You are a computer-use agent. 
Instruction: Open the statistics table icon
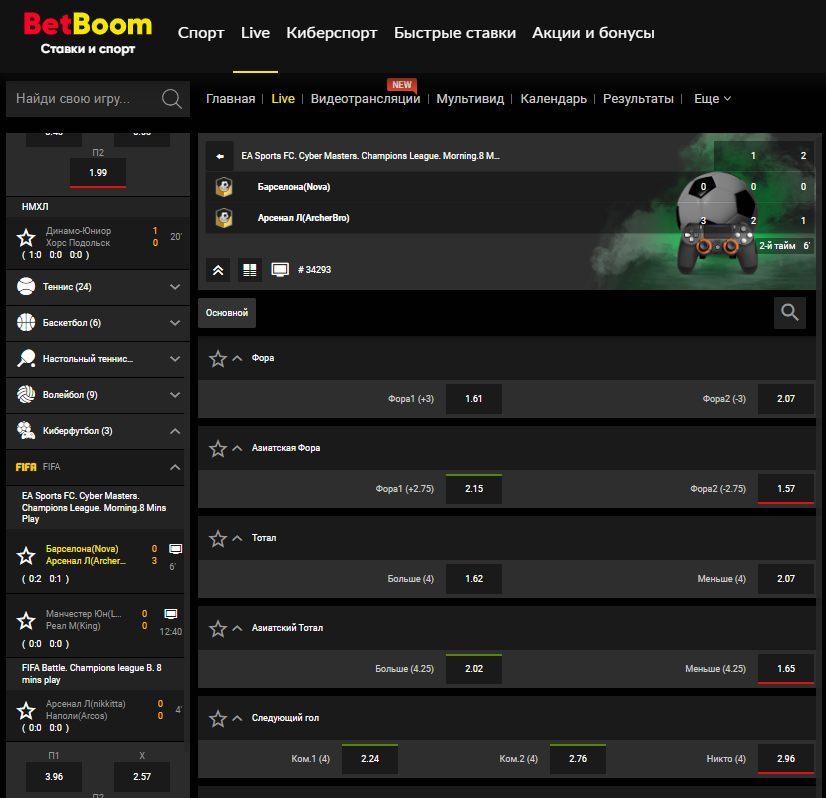point(250,270)
